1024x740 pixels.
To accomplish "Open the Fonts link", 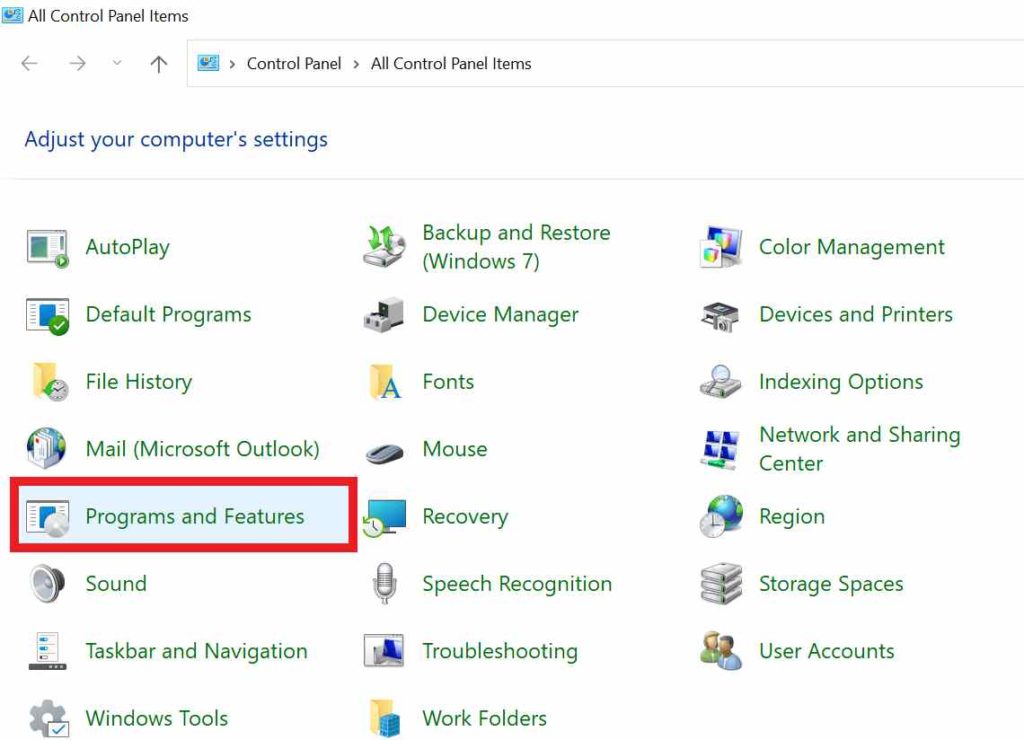I will coord(448,382).
